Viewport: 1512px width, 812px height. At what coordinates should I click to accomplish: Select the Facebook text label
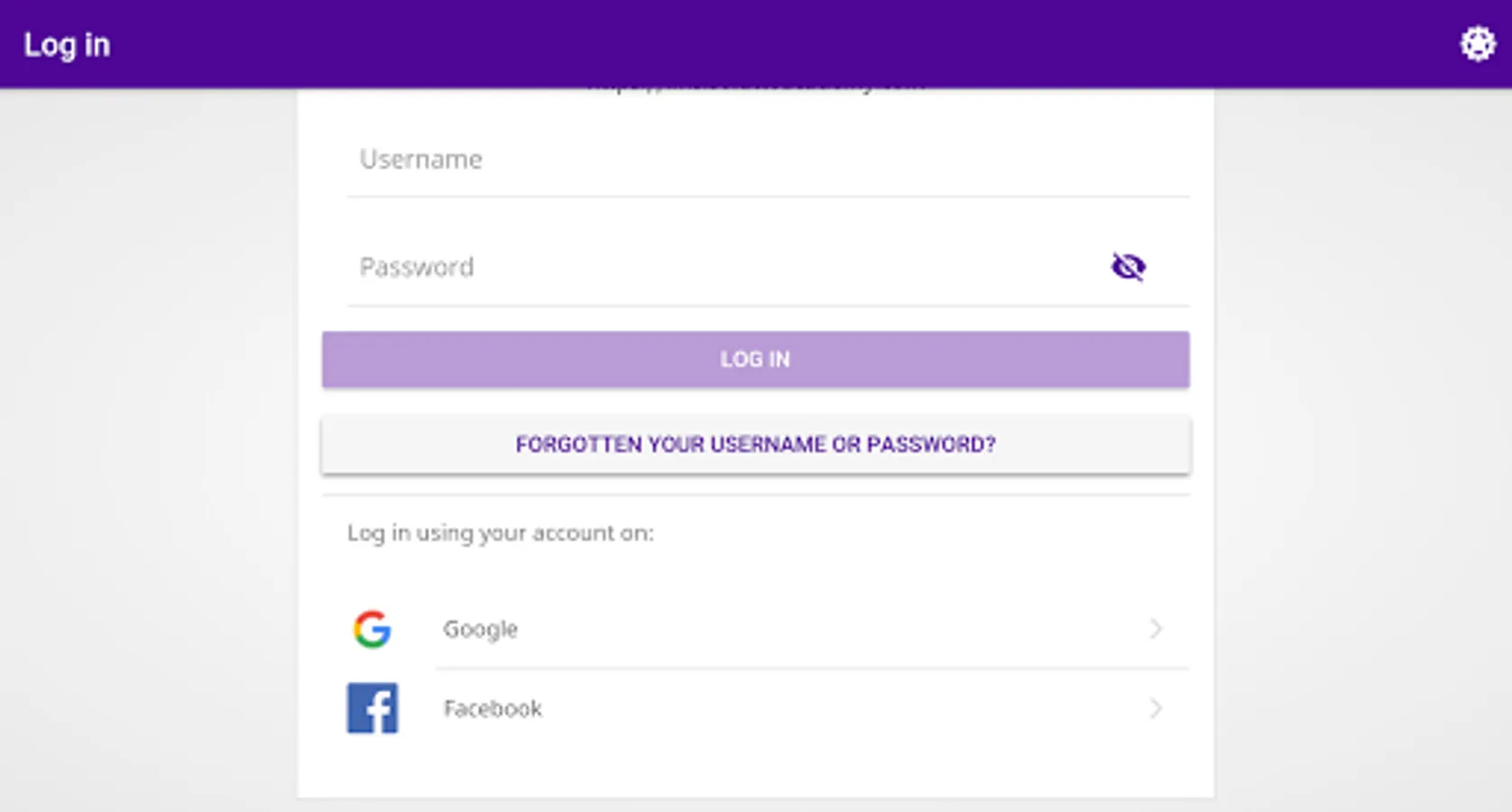pyautogui.click(x=493, y=708)
